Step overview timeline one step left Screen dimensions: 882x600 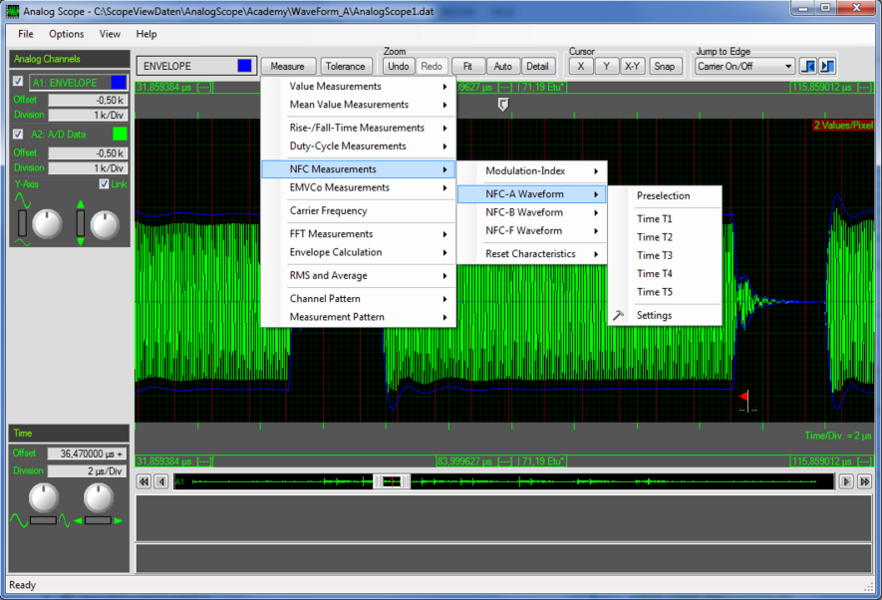pos(162,481)
